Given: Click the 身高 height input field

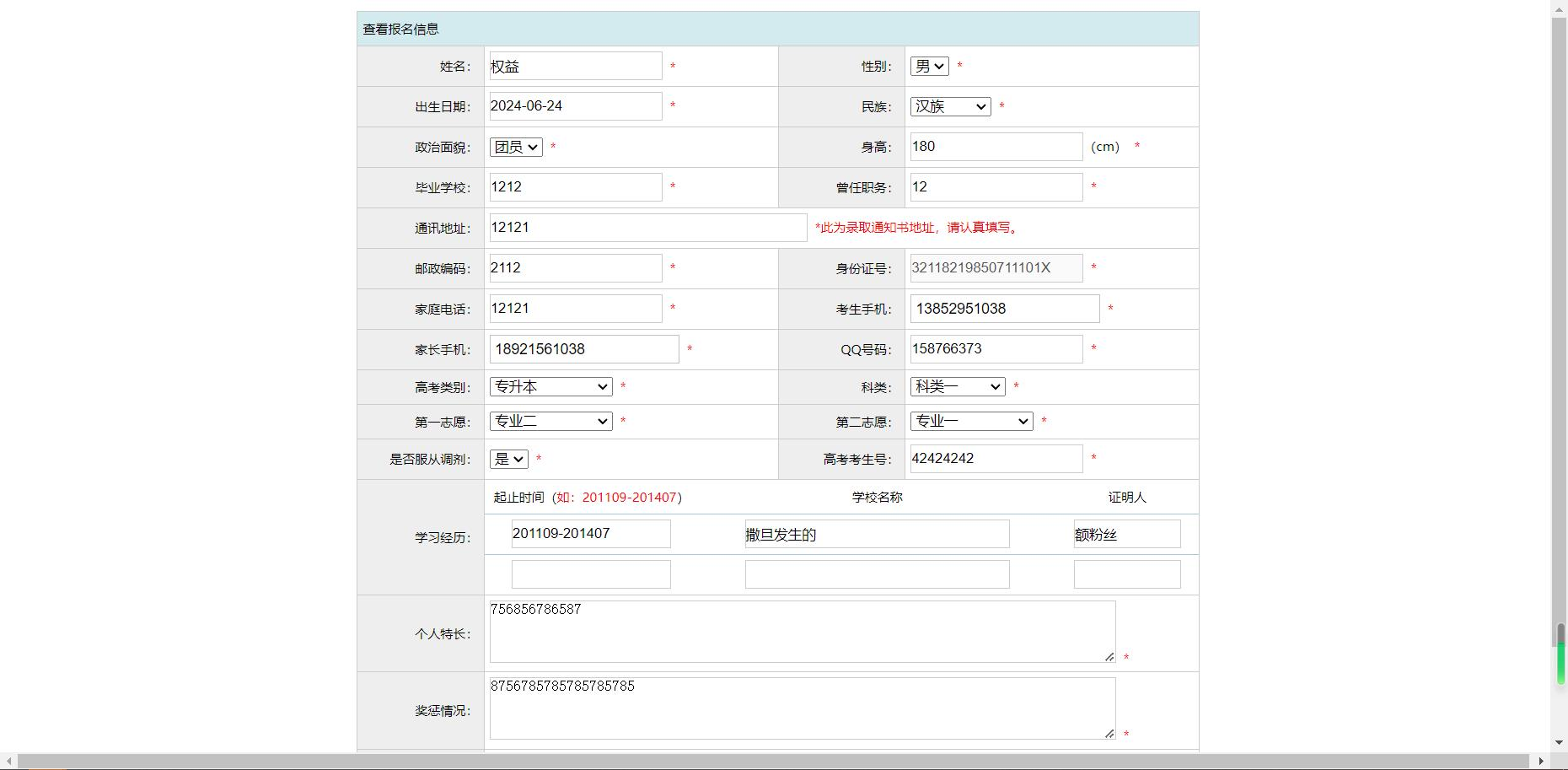Looking at the screenshot, I should click(x=996, y=147).
